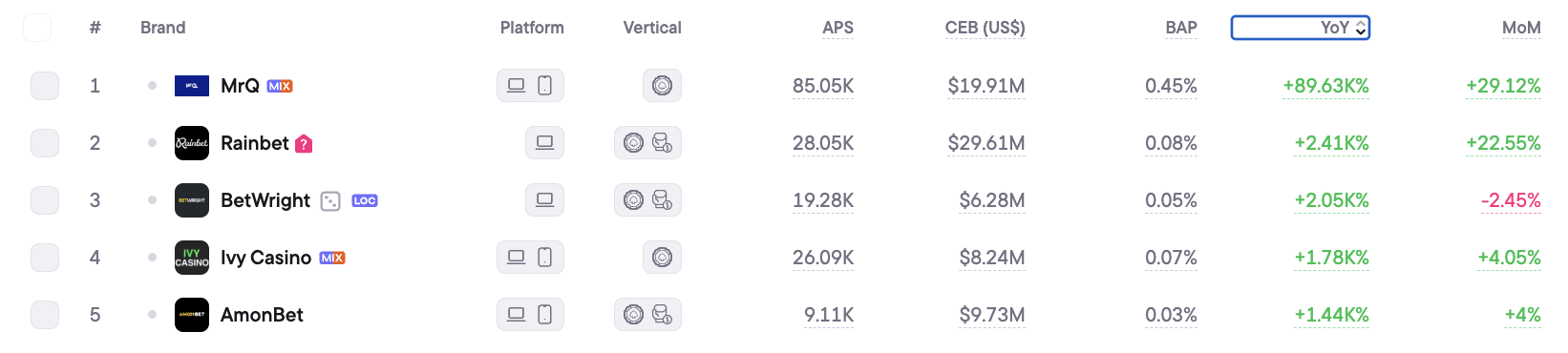Open the YoY column sort dropdown
The height and width of the screenshot is (353, 1568).
tap(1301, 28)
